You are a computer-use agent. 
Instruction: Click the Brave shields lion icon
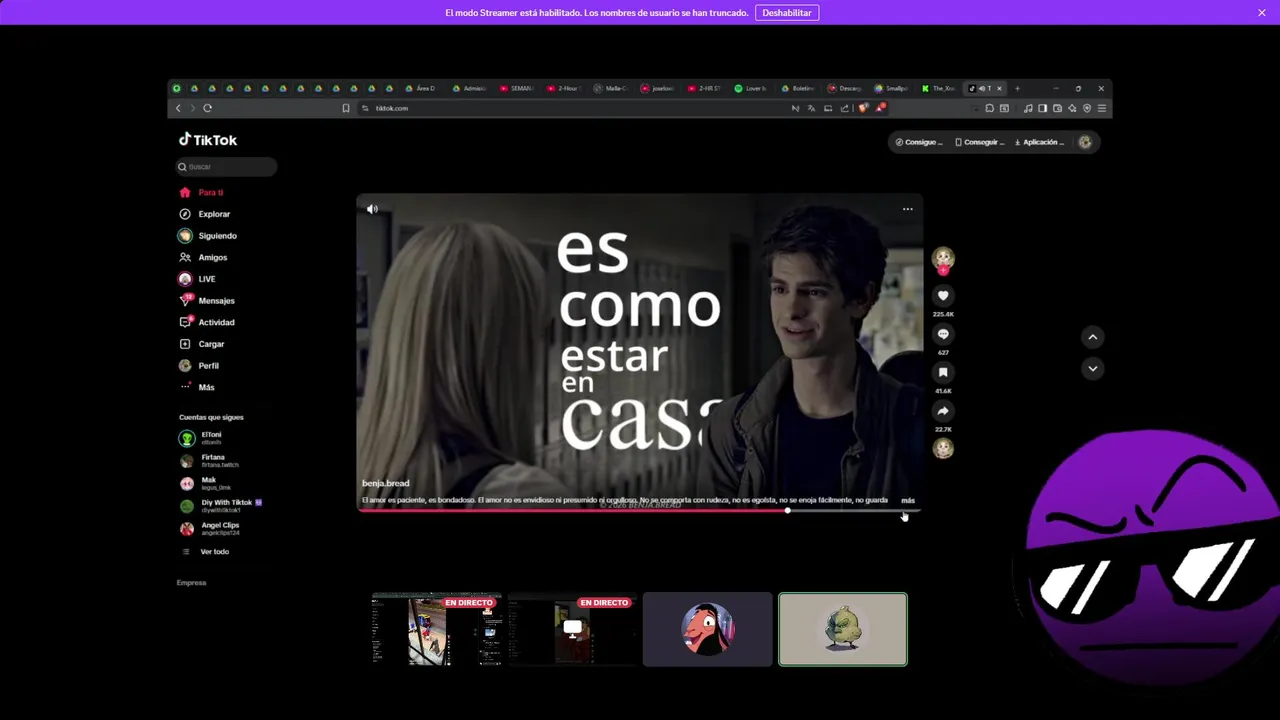point(864,108)
